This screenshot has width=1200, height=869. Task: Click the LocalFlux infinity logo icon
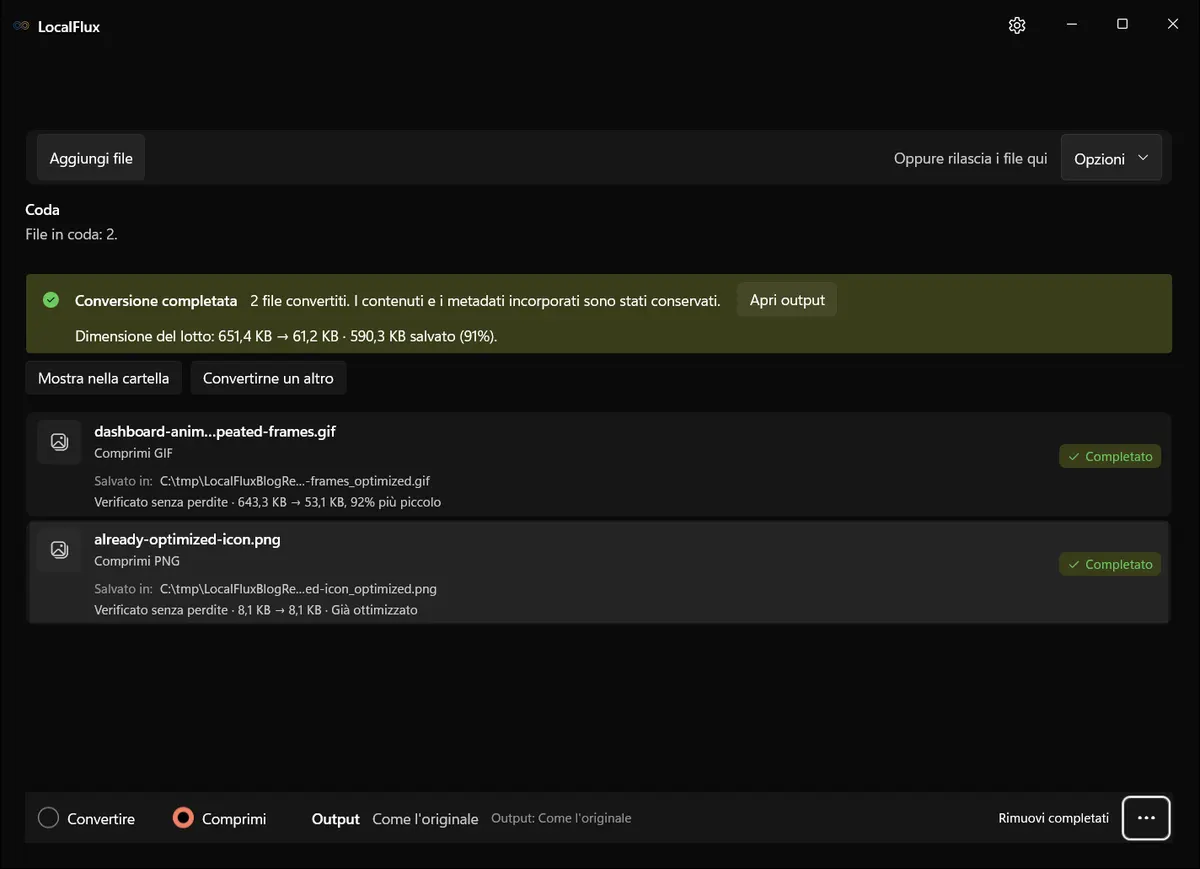21,27
